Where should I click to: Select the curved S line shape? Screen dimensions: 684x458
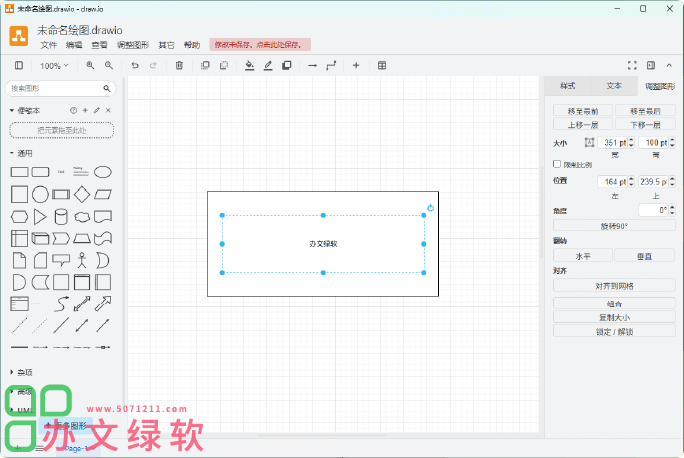pos(61,304)
